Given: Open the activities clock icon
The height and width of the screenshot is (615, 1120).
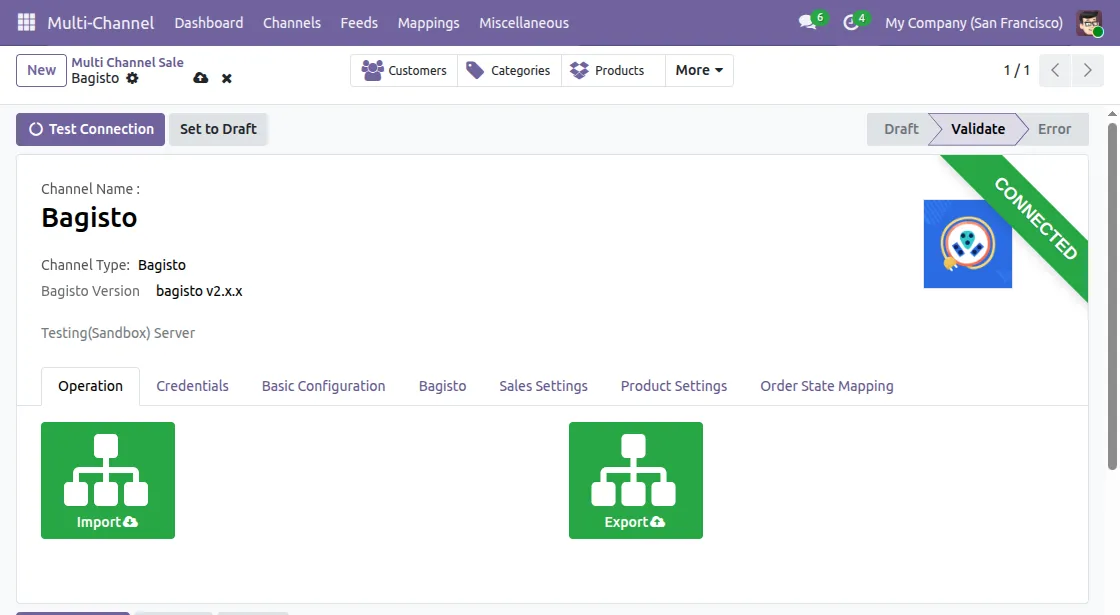Looking at the screenshot, I should (850, 23).
